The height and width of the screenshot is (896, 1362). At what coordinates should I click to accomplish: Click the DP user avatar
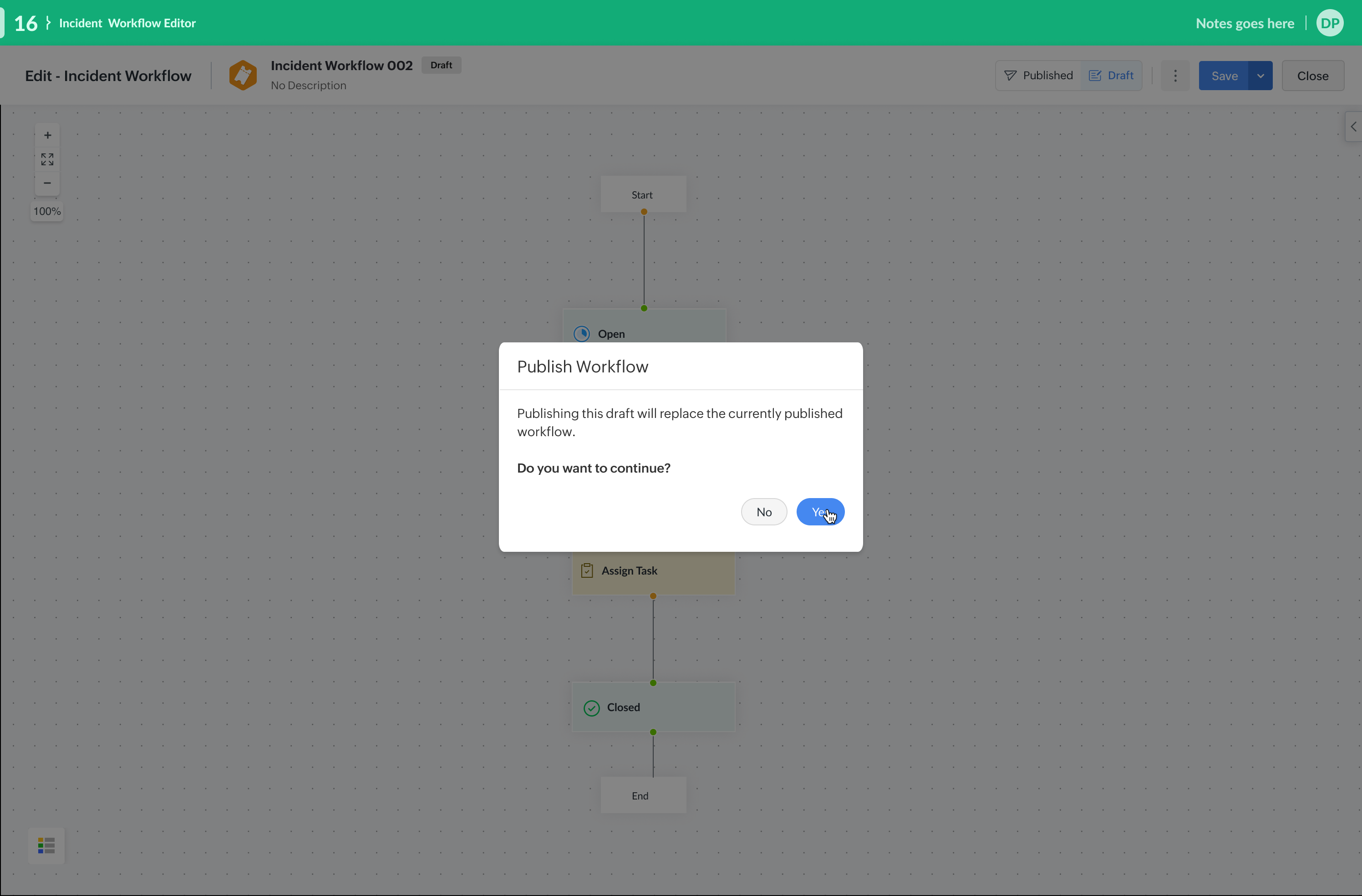1329,24
